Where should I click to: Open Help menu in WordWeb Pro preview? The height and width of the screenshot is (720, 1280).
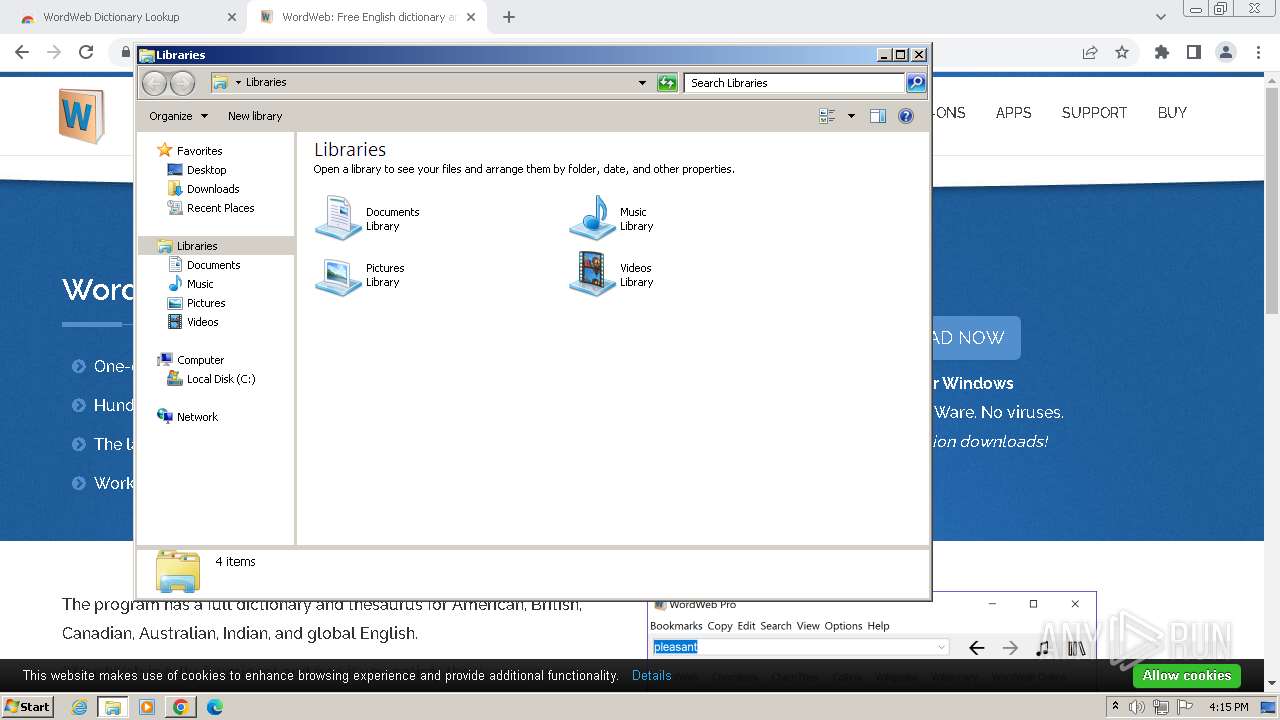(x=878, y=626)
